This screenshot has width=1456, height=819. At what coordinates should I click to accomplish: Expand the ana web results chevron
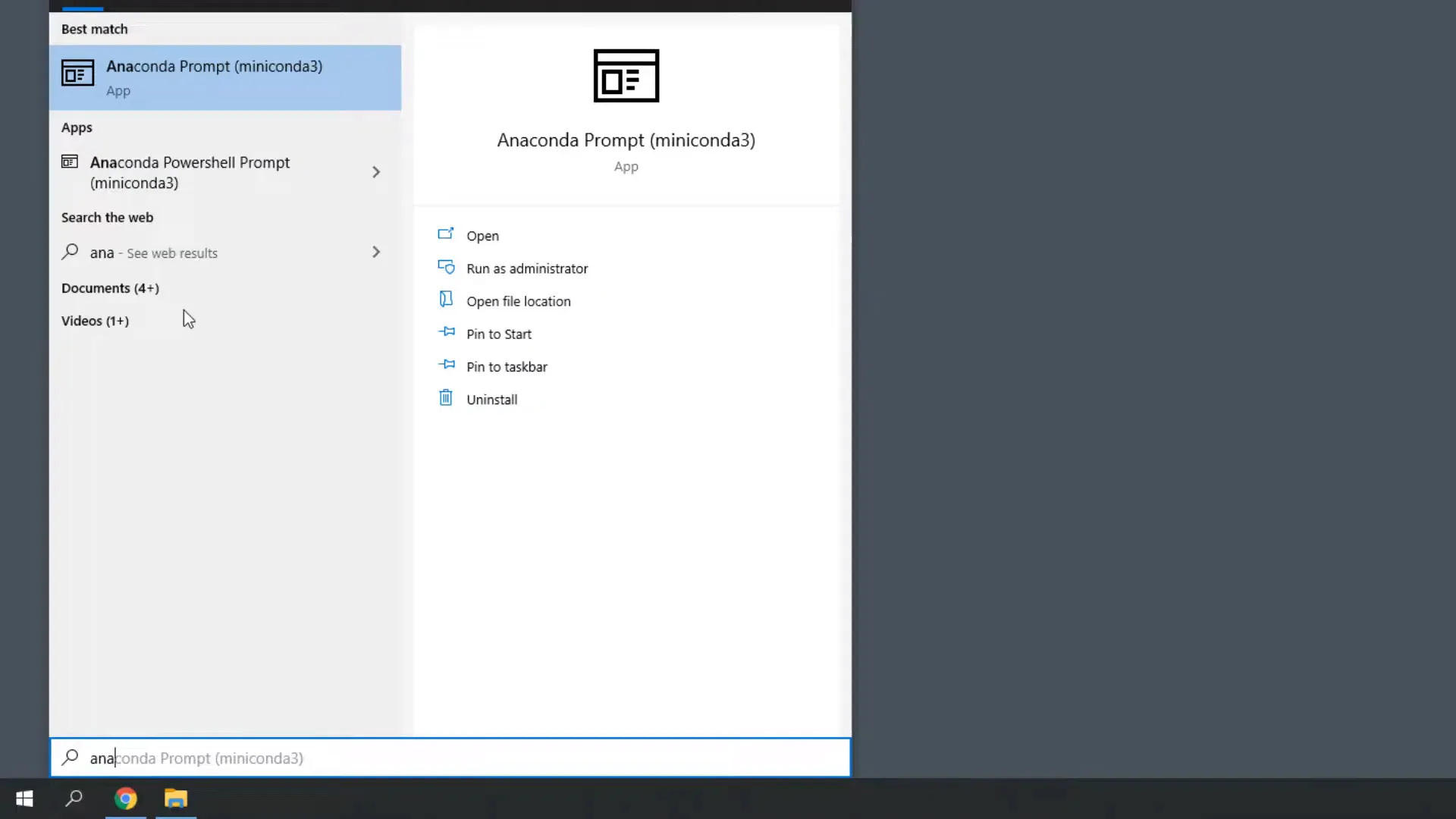(375, 252)
